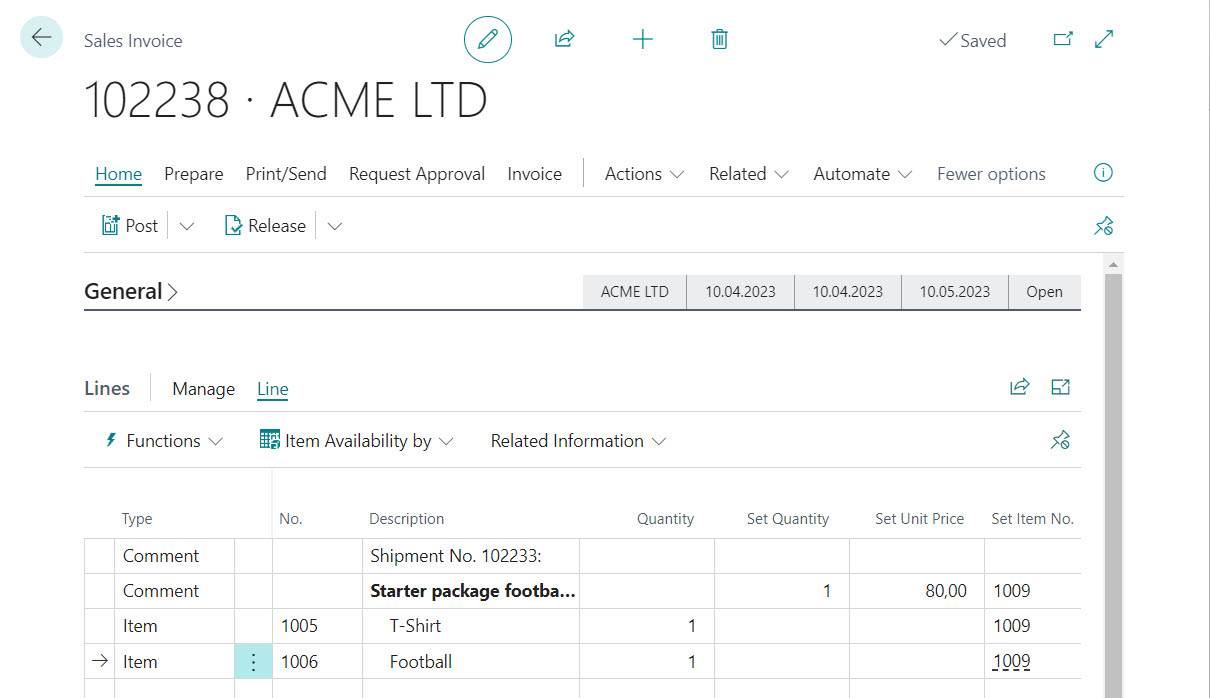Select Shipment No. 102233 description cell
The image size is (1210, 698).
click(x=471, y=556)
